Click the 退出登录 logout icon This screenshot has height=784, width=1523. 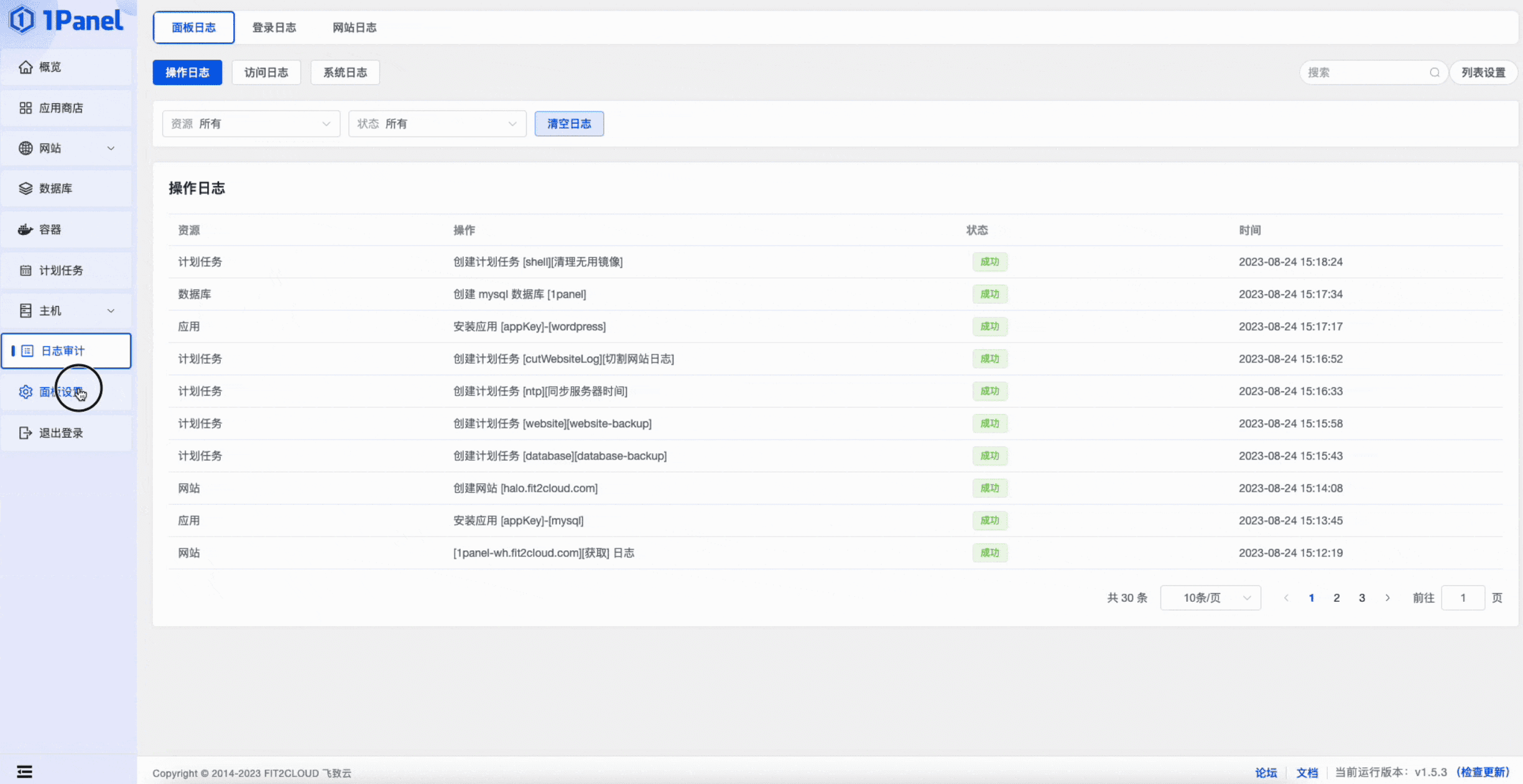[25, 433]
